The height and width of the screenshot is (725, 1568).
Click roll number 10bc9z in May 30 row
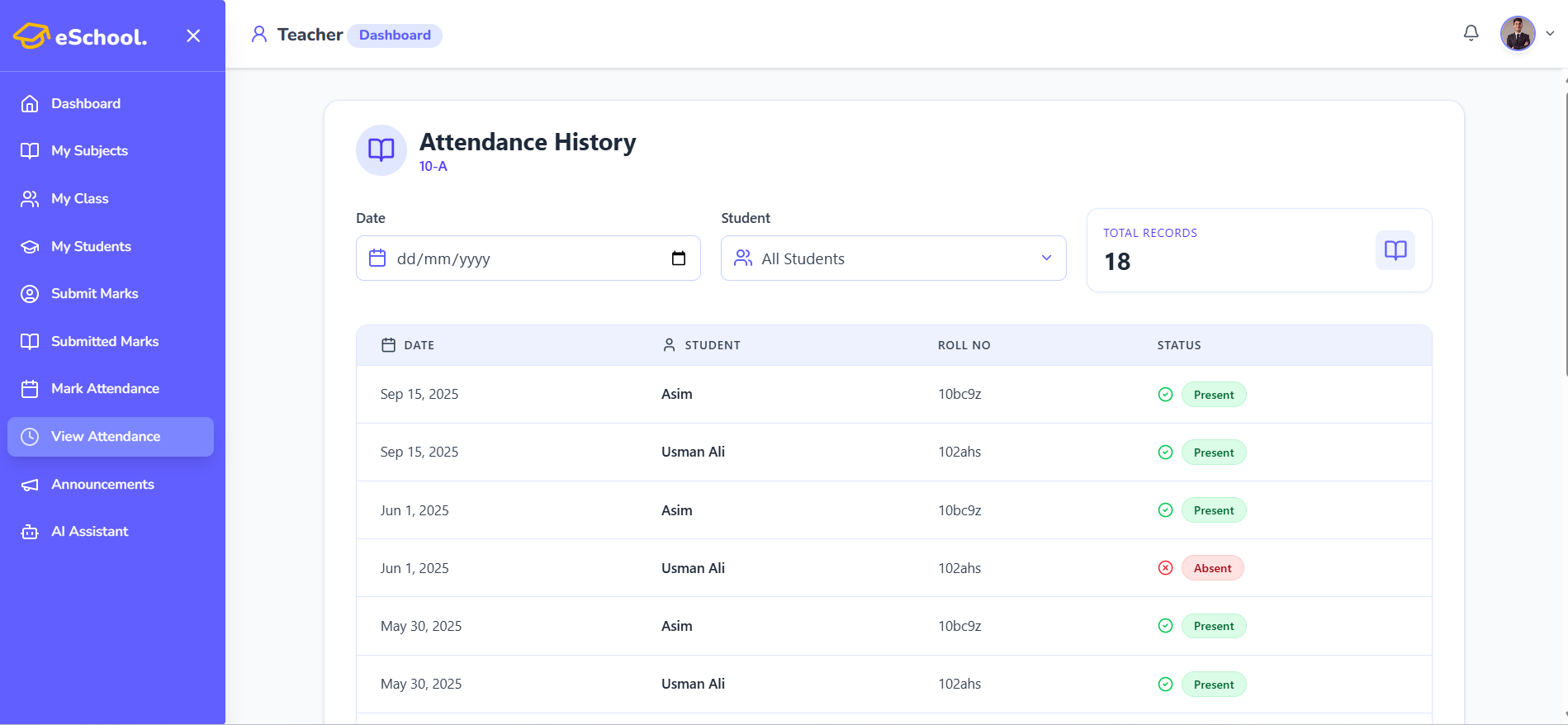(x=959, y=626)
